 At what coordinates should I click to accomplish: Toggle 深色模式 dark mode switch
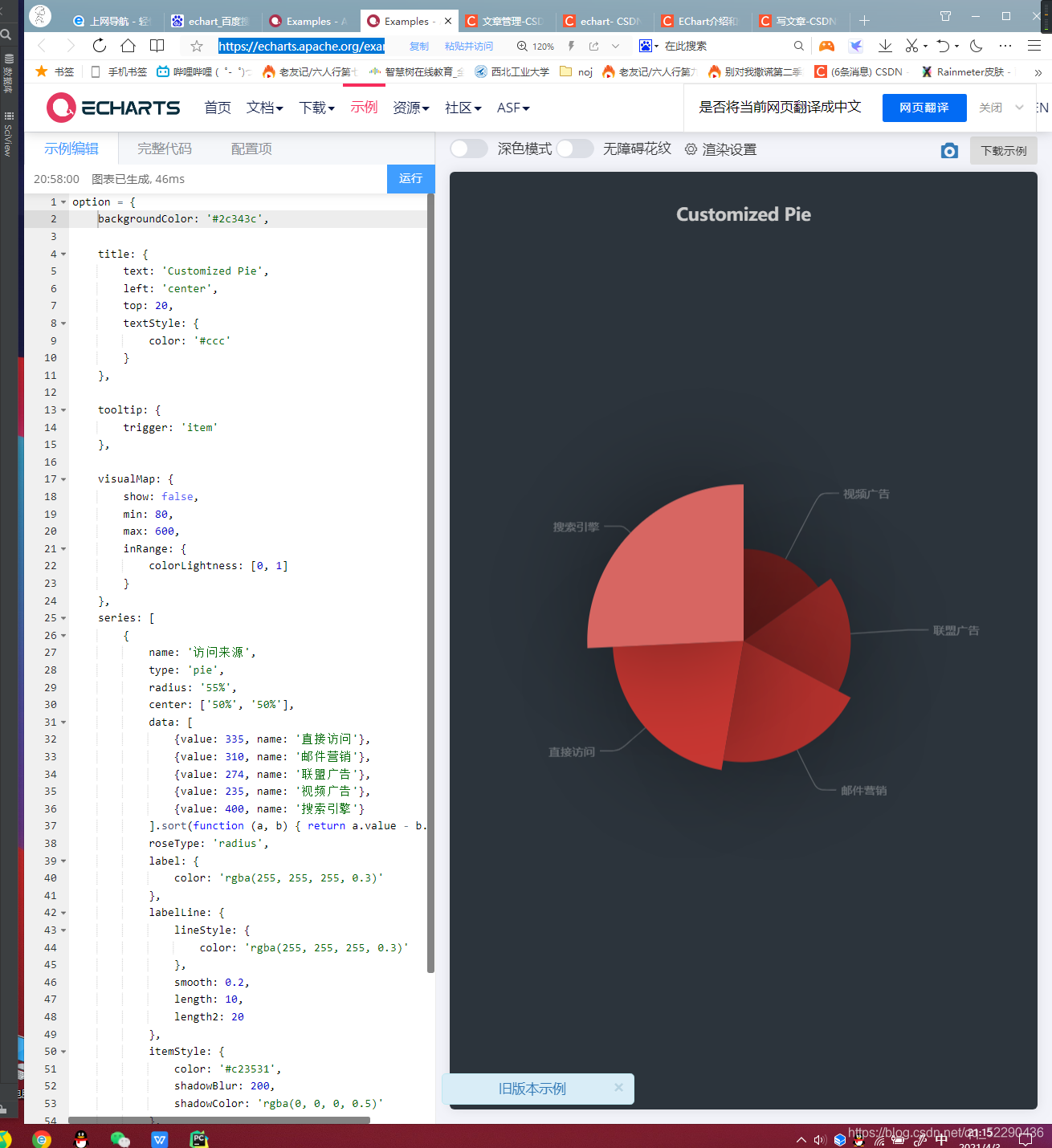pyautogui.click(x=469, y=149)
